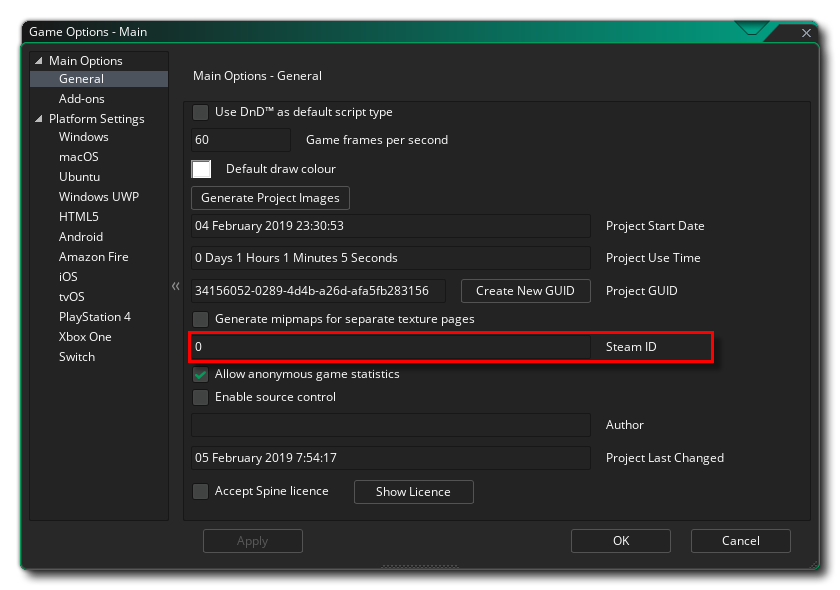The height and width of the screenshot is (590, 840).
Task: Click Generate Project Images button
Action: tap(271, 198)
